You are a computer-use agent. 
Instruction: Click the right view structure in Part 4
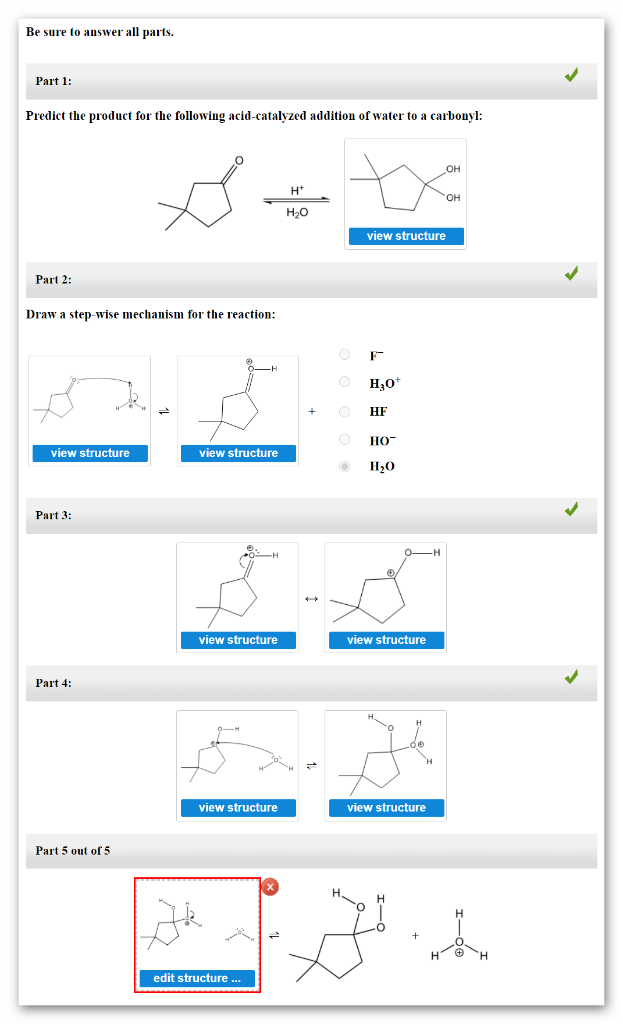(386, 807)
